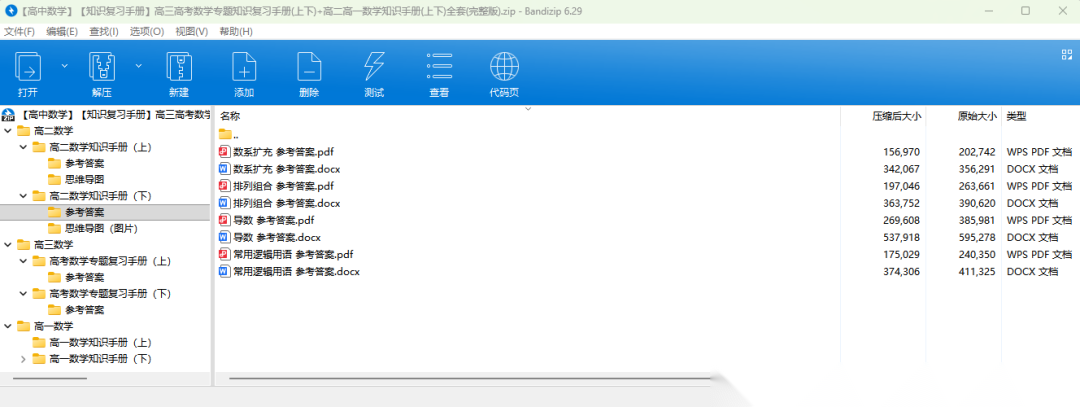Sort by the 名称 column header
Screen dimensions: 1080x407
coord(231,117)
